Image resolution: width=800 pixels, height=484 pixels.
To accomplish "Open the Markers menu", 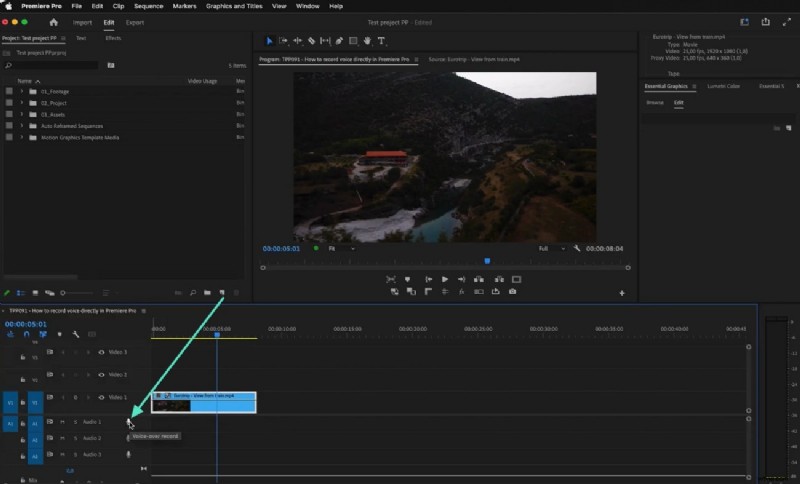I will tap(184, 6).
